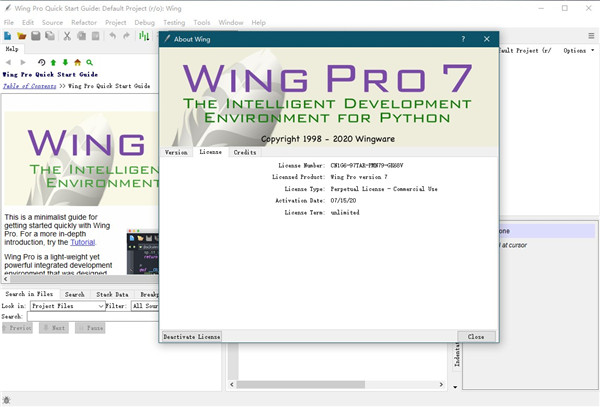This screenshot has width=600, height=407.
Task: Click the Save floppy disk icon
Action: [36, 36]
